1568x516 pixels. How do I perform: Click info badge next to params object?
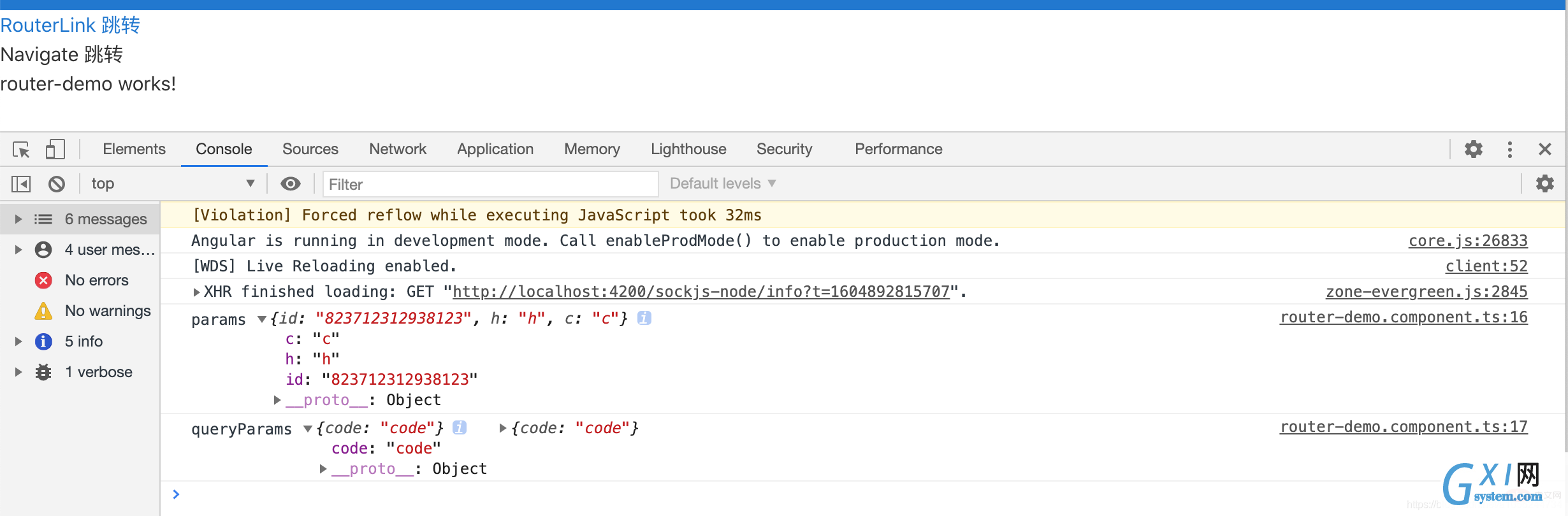tap(644, 318)
